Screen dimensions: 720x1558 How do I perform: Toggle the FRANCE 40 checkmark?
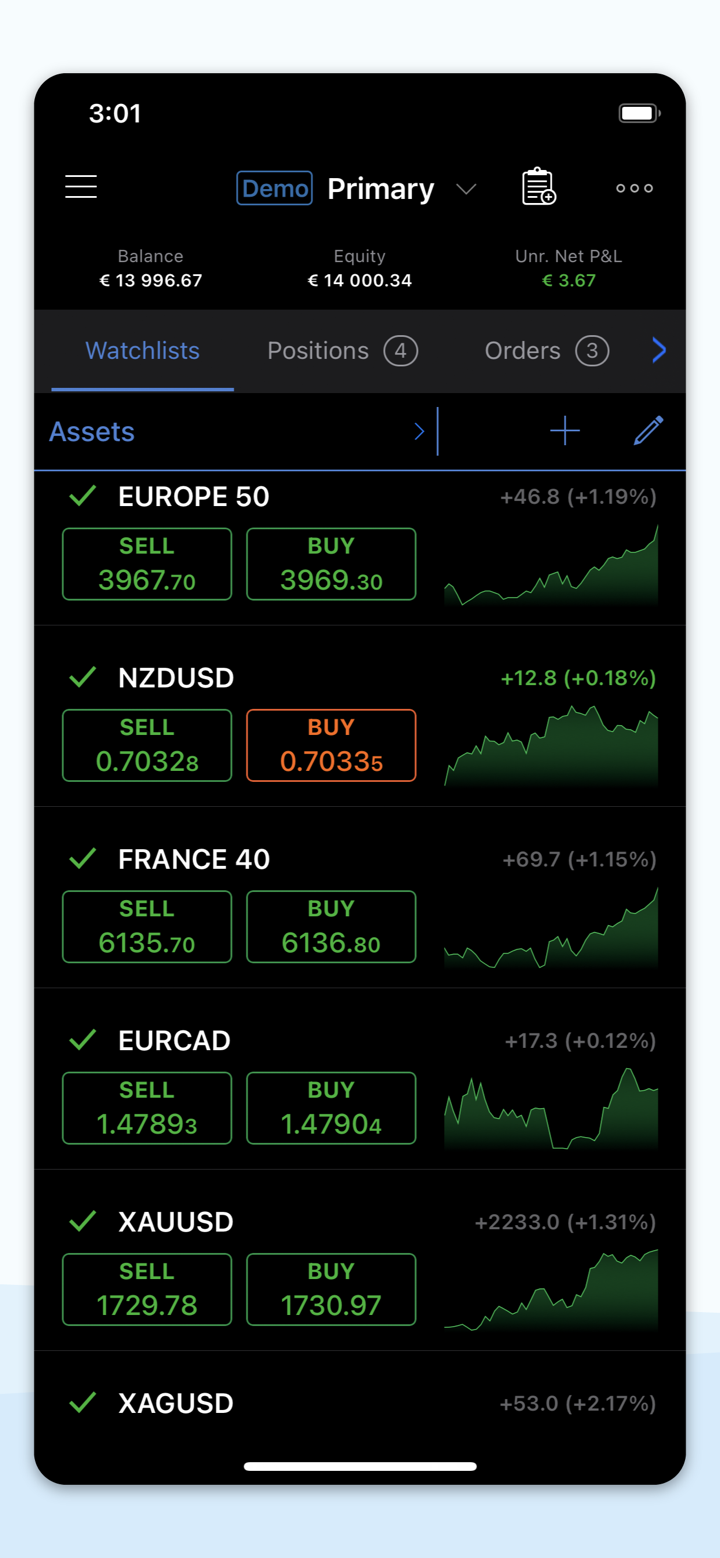click(x=83, y=859)
